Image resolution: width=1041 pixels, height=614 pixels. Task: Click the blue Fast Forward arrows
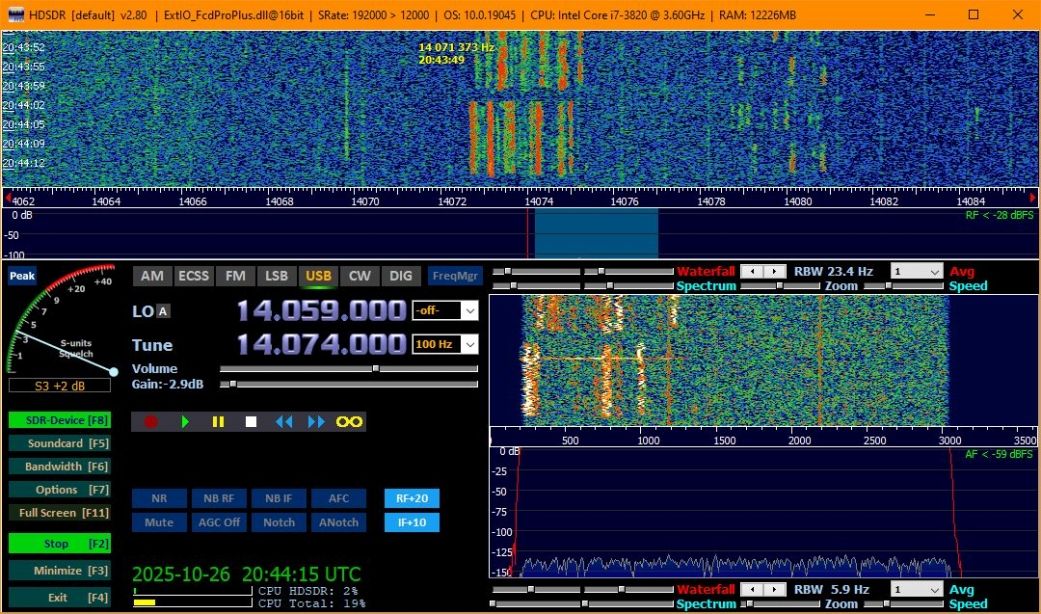coord(316,422)
